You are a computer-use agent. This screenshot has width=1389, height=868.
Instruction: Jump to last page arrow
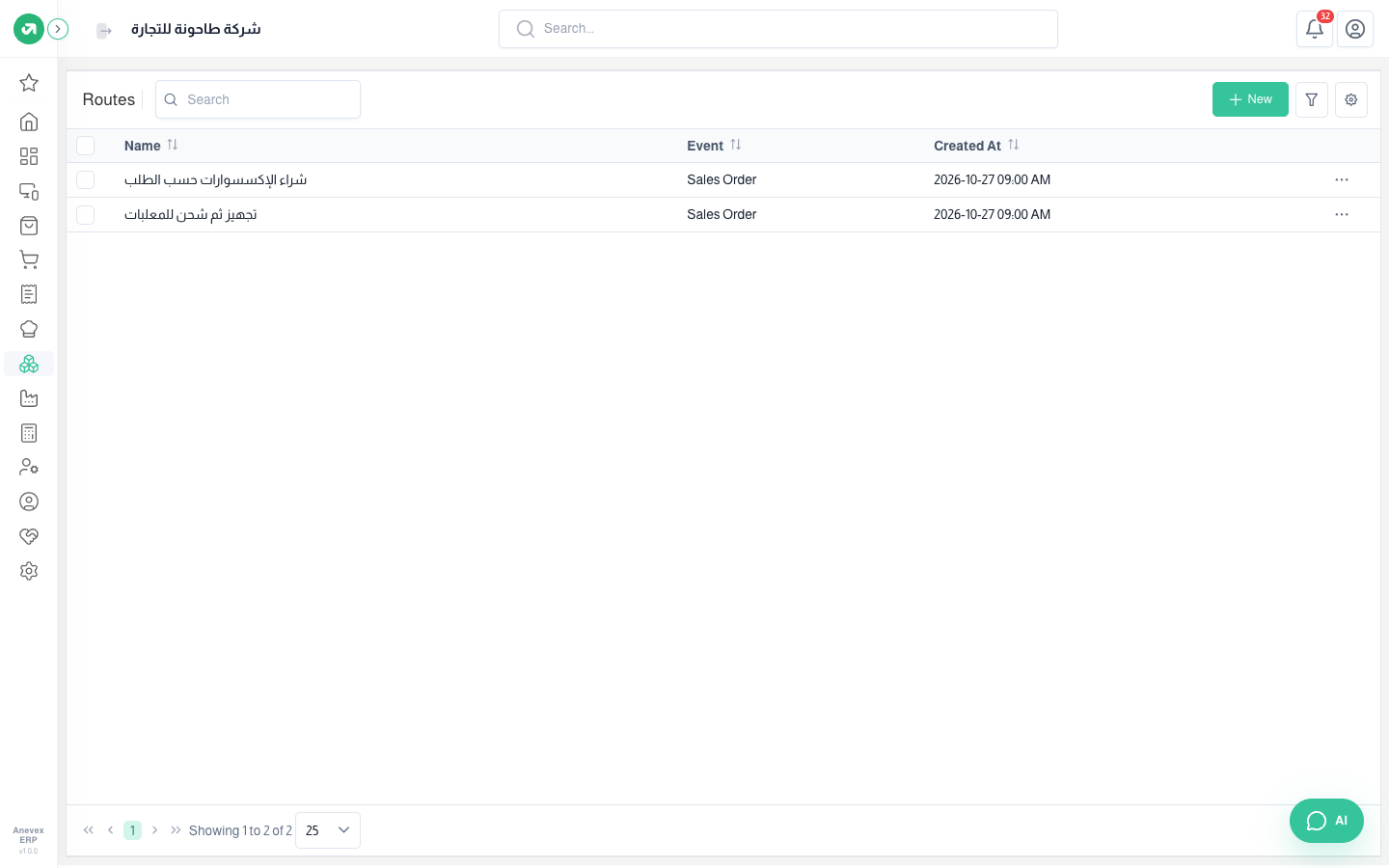(176, 830)
